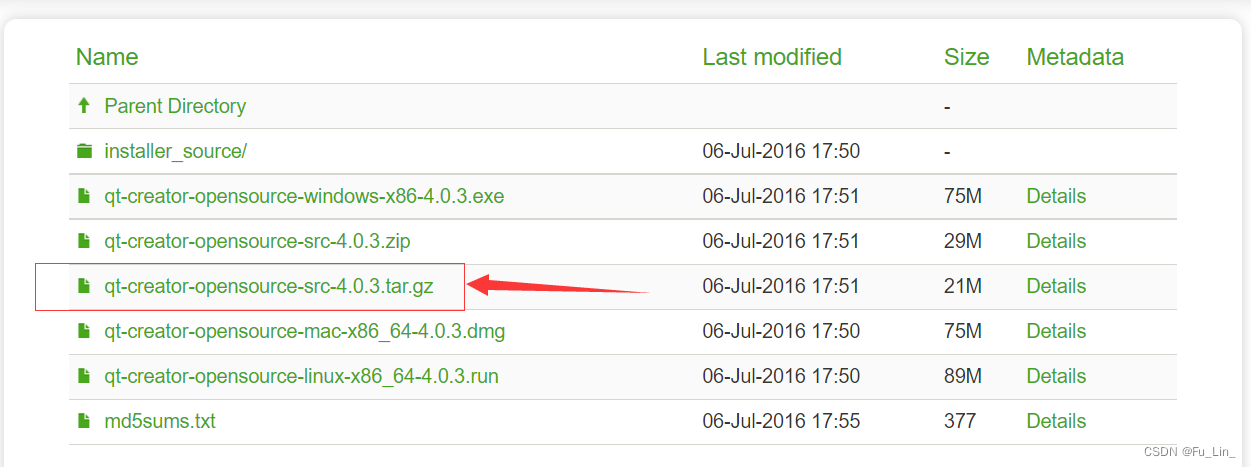Download qt-creator-opensource-src-4.0.3.tar.gz
The width and height of the screenshot is (1251, 467).
283,287
